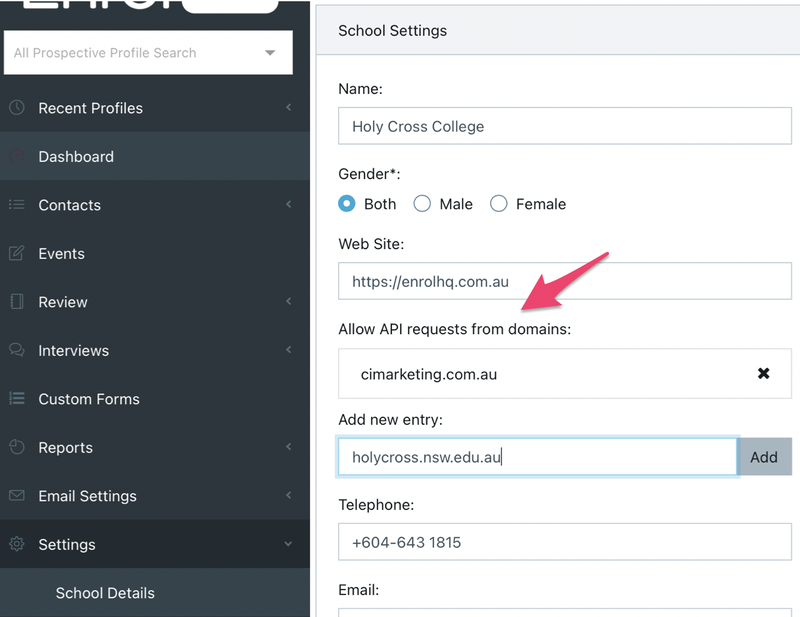Click the clock icon beside Recent Profiles
The image size is (800, 617).
16,108
